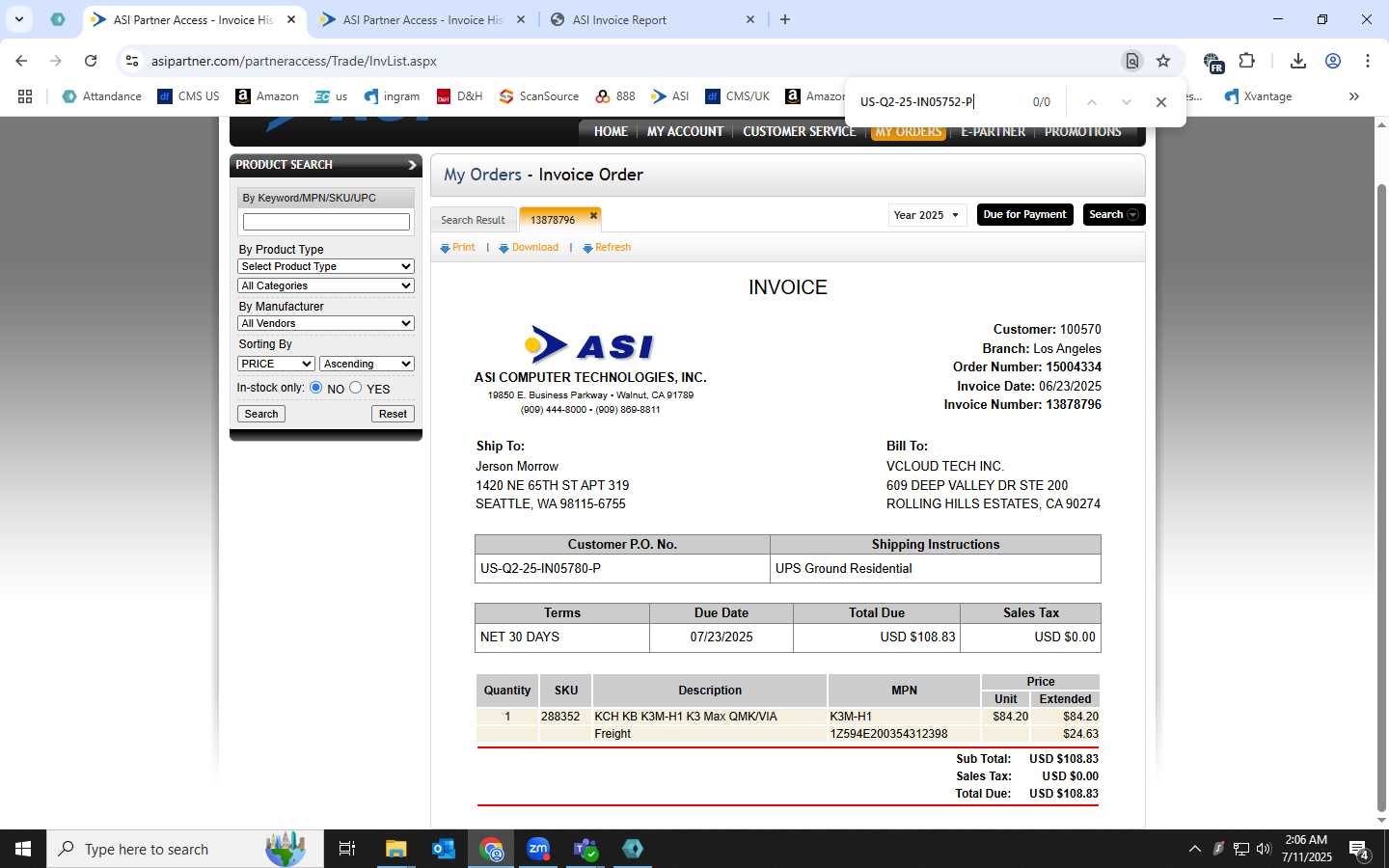1389x868 pixels.
Task: Open the MY ORDERS menu item
Action: coord(909,131)
